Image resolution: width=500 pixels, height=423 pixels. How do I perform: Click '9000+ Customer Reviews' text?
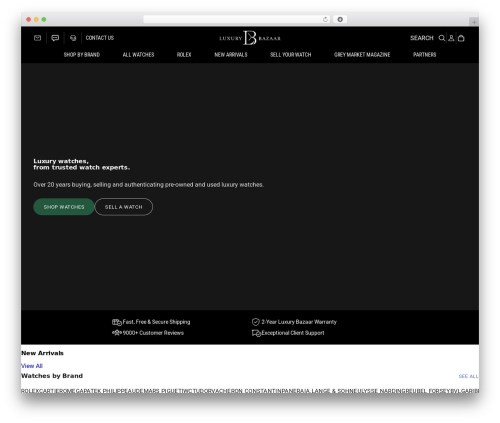point(153,333)
